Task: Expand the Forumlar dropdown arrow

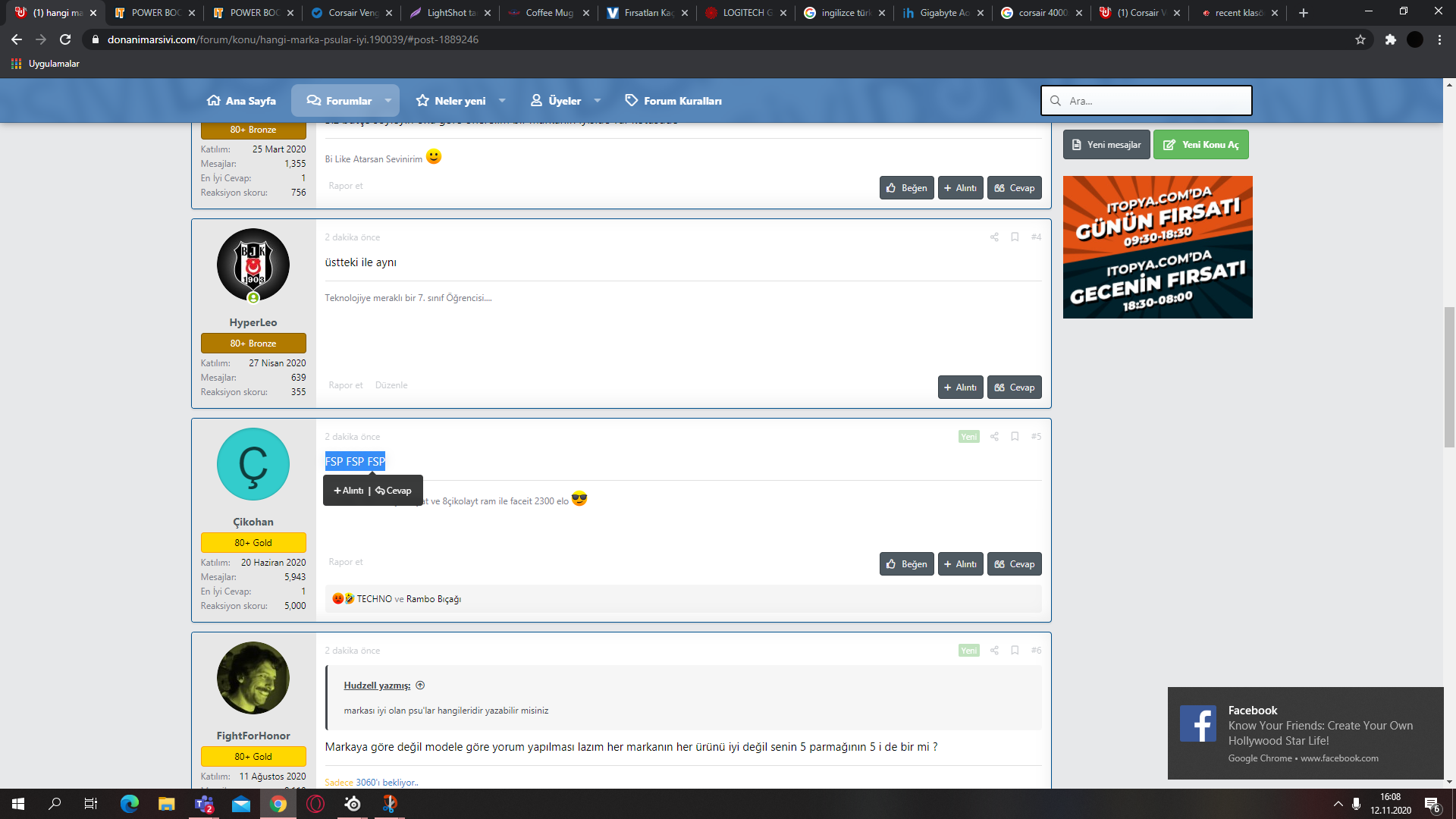Action: tap(388, 101)
